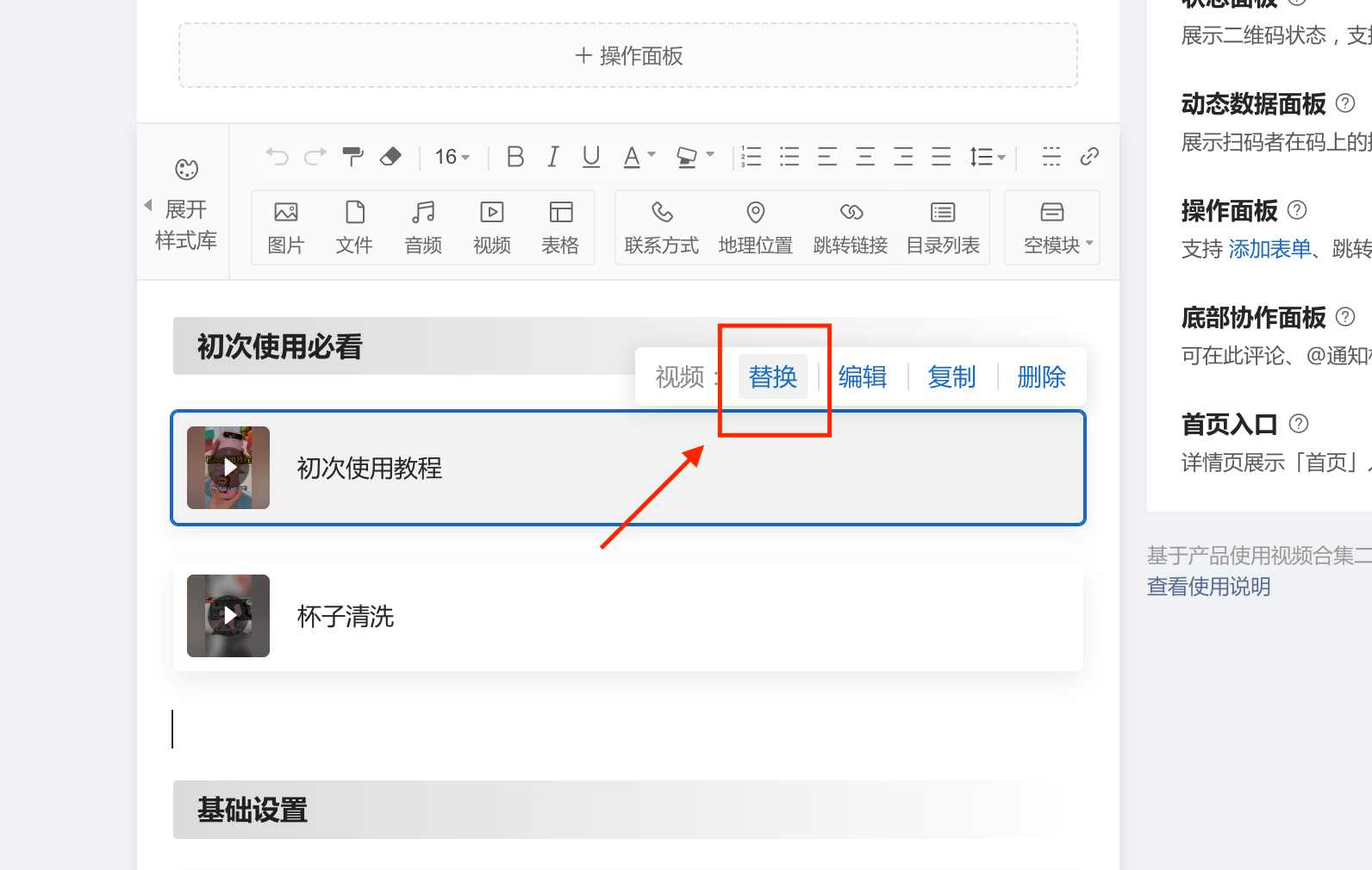Viewport: 1372px width, 870px height.
Task: Add a 联系方式 contact block
Action: [x=661, y=227]
